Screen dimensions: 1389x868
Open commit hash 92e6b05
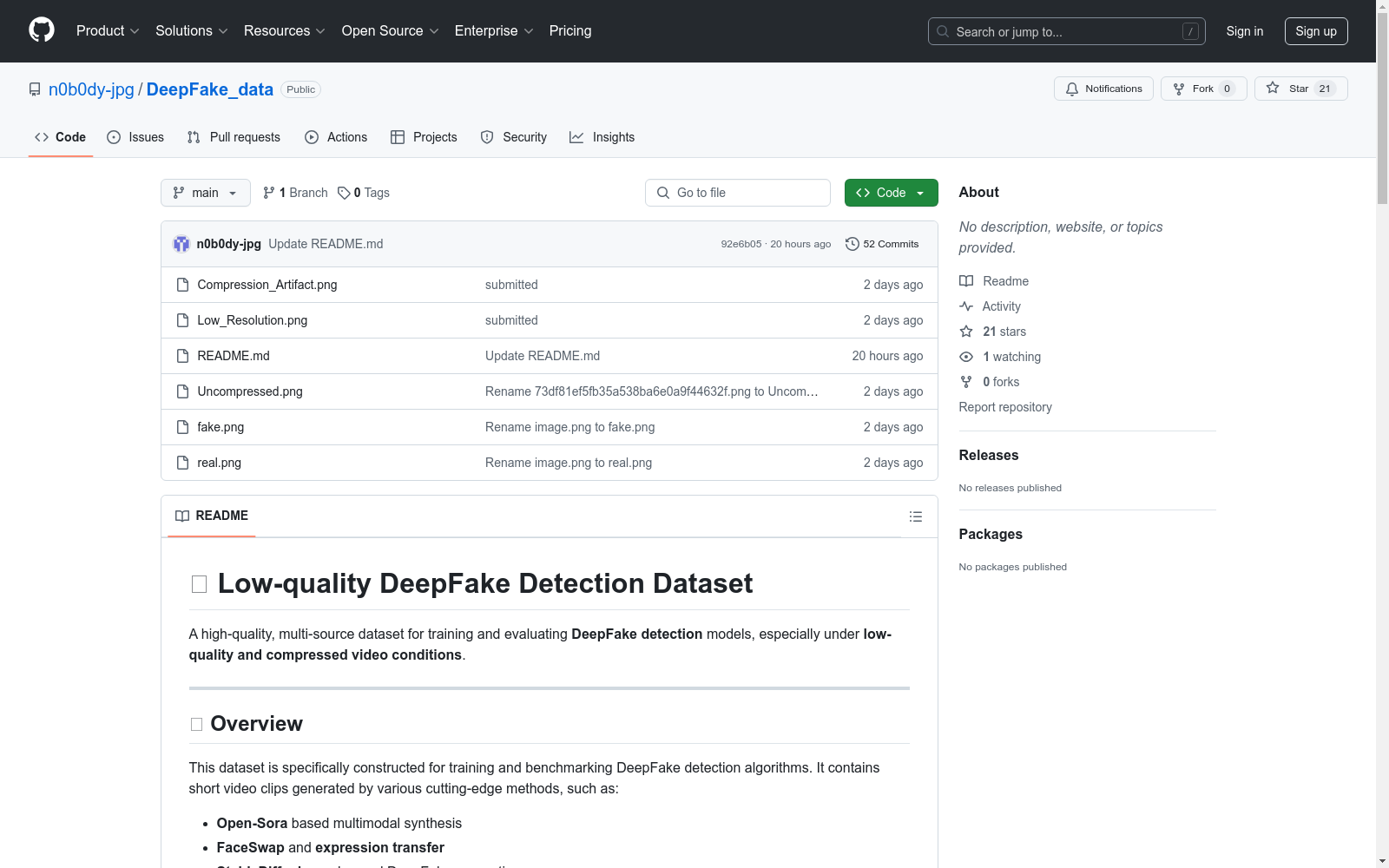click(x=741, y=244)
